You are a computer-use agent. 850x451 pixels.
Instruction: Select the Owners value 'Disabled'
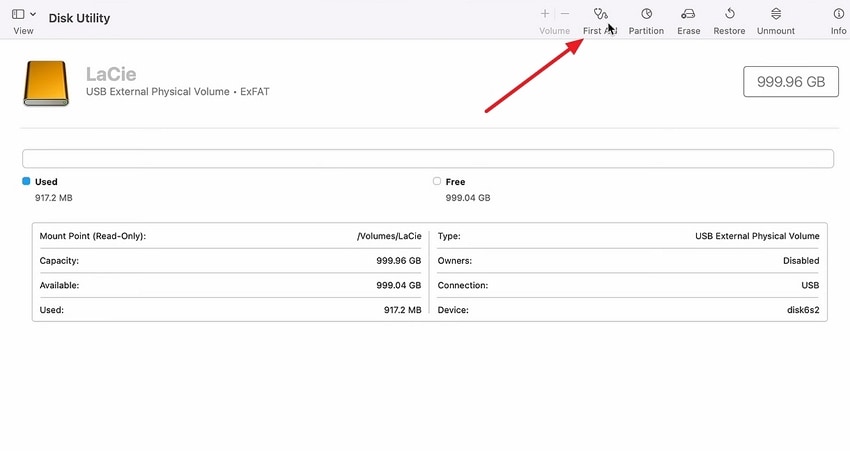point(801,261)
